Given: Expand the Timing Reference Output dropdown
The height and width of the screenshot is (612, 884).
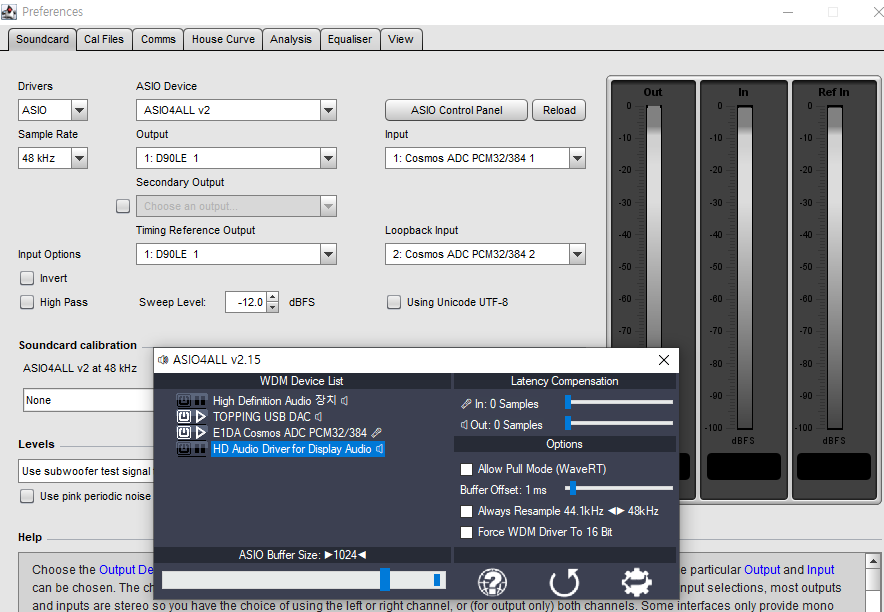Looking at the screenshot, I should click(x=328, y=254).
